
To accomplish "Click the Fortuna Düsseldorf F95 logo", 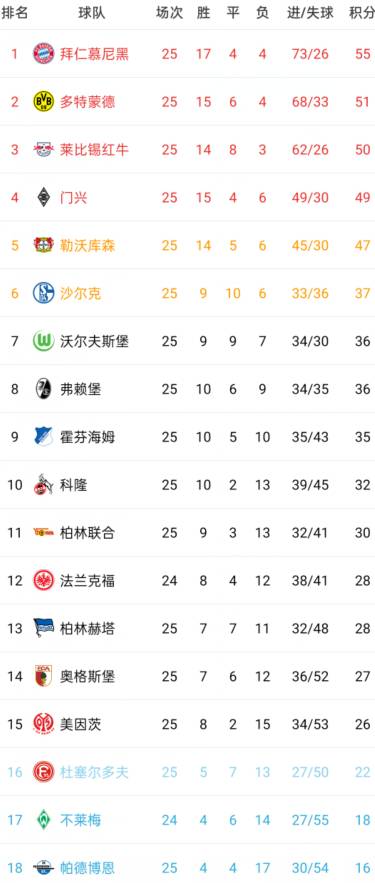I will tap(43, 771).
